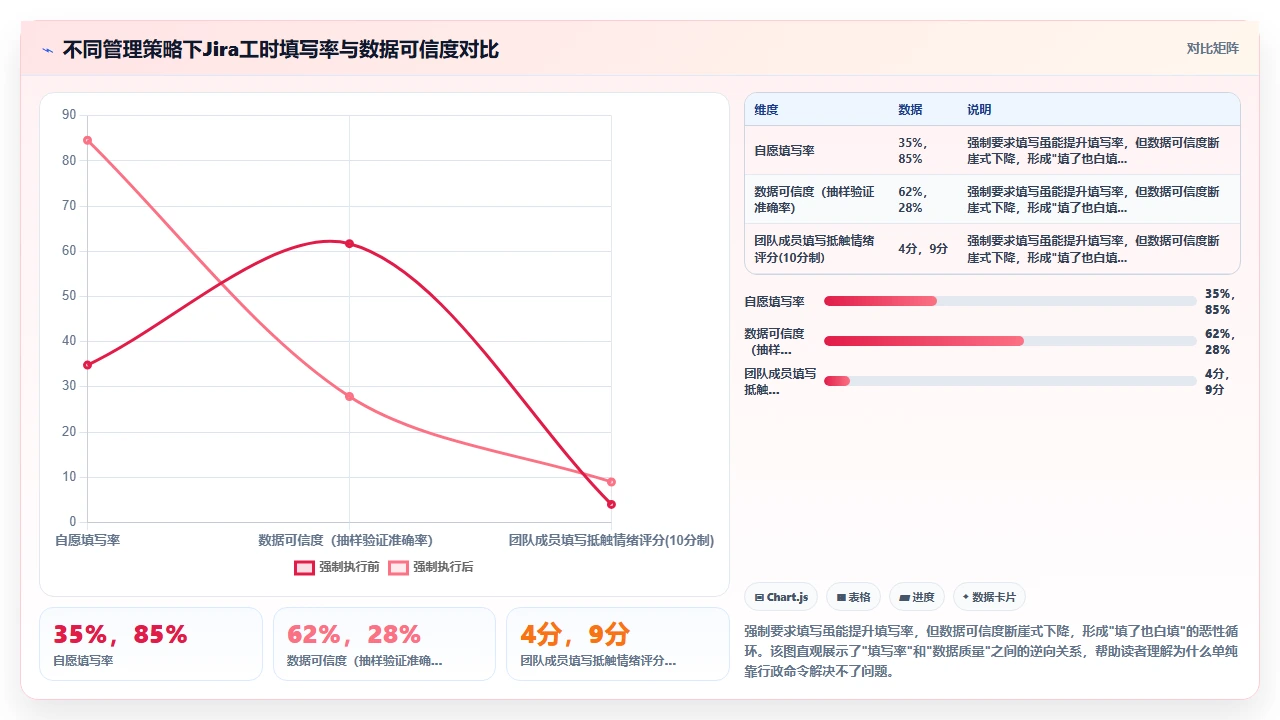Select the 进度 tag
This screenshot has height=720, width=1280.
pyautogui.click(x=917, y=597)
